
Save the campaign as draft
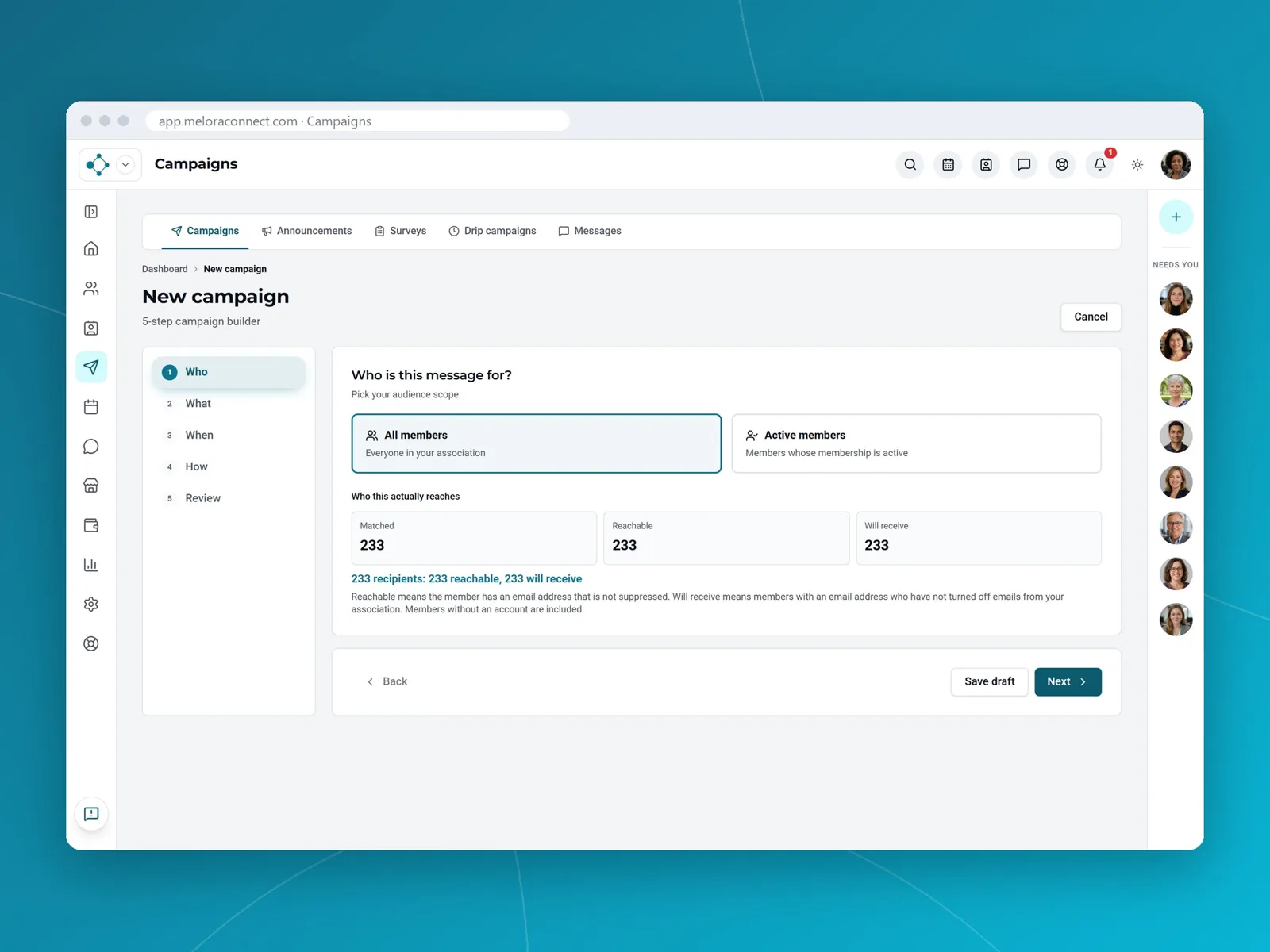(989, 681)
